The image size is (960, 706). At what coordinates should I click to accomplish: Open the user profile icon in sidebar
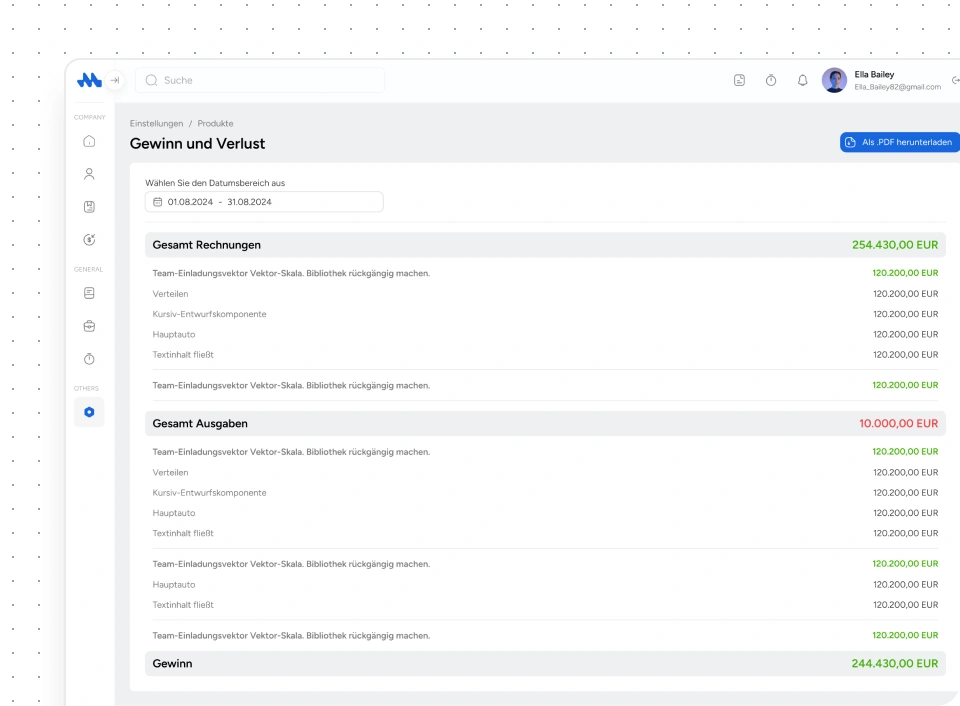pyautogui.click(x=89, y=174)
